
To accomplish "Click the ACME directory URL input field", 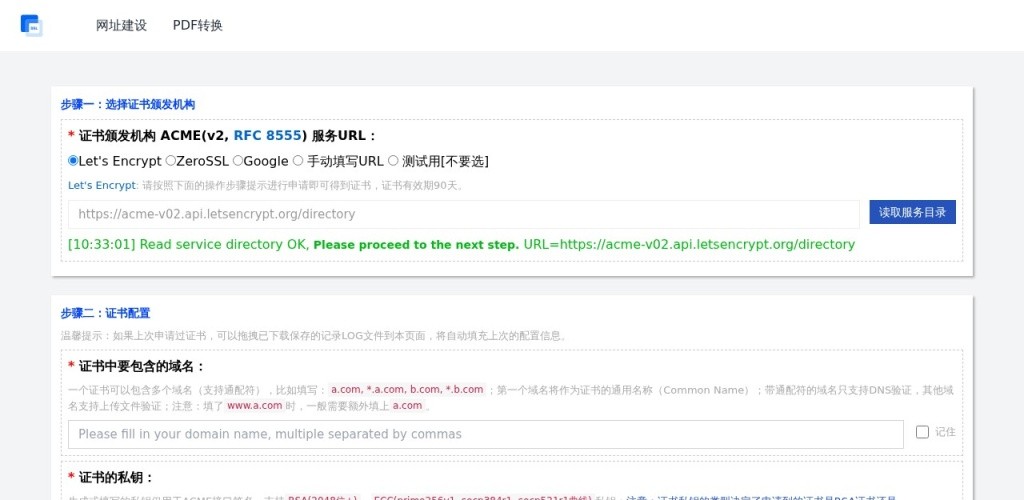I will tap(463, 214).
